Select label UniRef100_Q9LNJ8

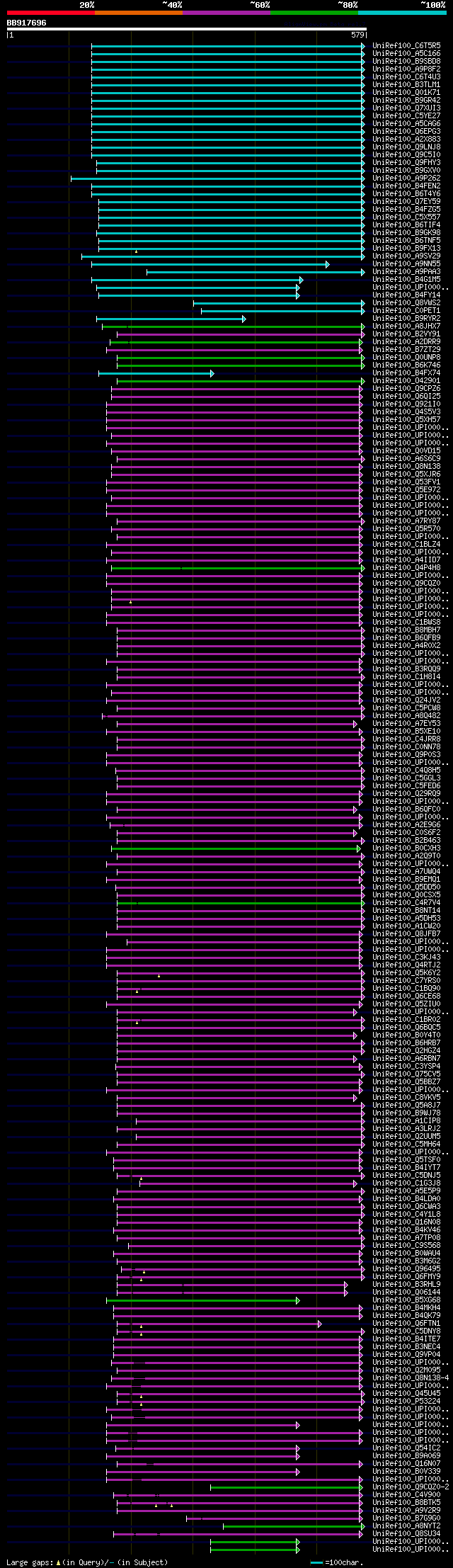[406, 147]
